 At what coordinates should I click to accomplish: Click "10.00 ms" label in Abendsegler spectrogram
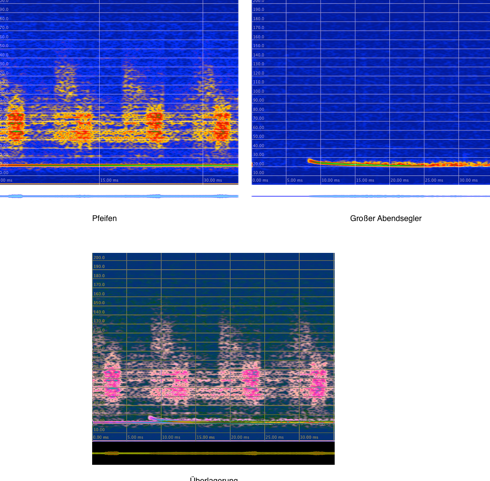(331, 180)
